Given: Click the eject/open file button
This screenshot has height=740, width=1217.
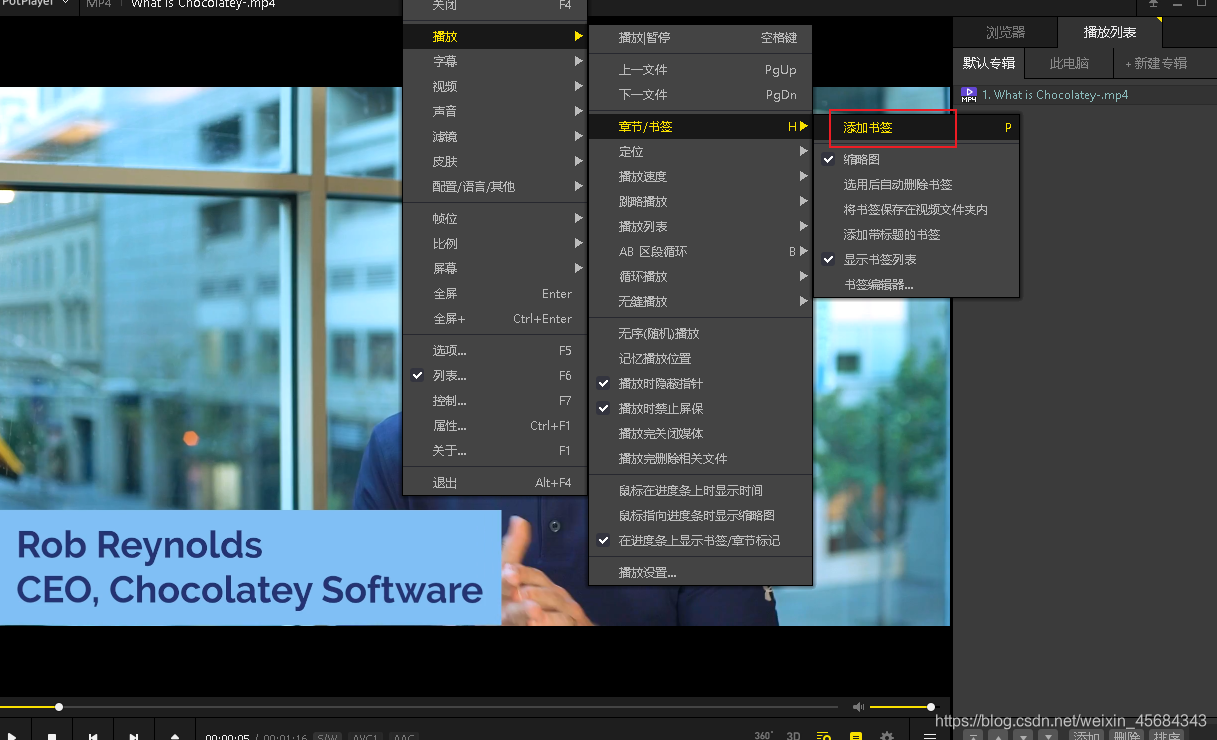Looking at the screenshot, I should click(x=175, y=737).
